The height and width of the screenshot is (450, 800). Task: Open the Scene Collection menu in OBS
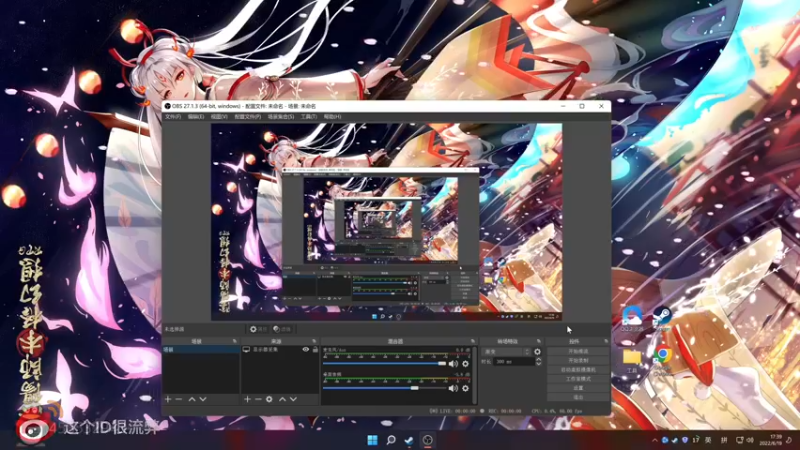[281, 117]
